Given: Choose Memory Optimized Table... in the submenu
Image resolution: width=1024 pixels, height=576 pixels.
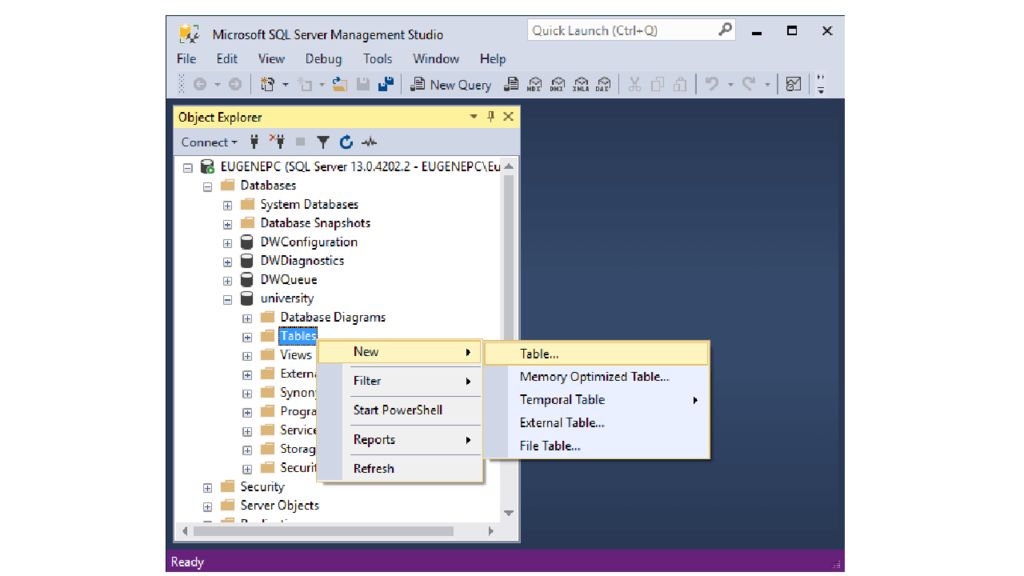Looking at the screenshot, I should point(597,377).
